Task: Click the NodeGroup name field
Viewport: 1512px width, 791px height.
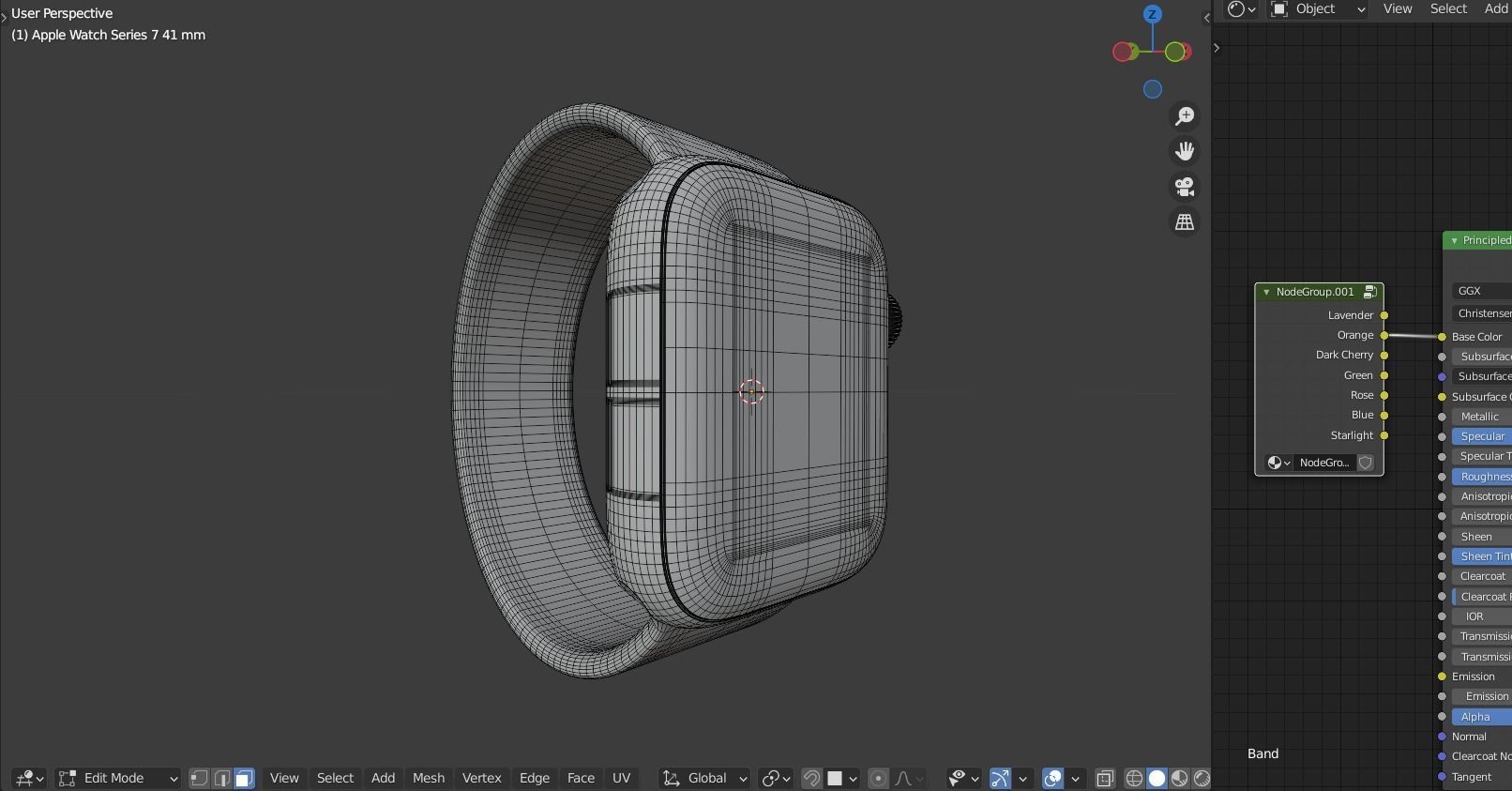Action: (1324, 463)
